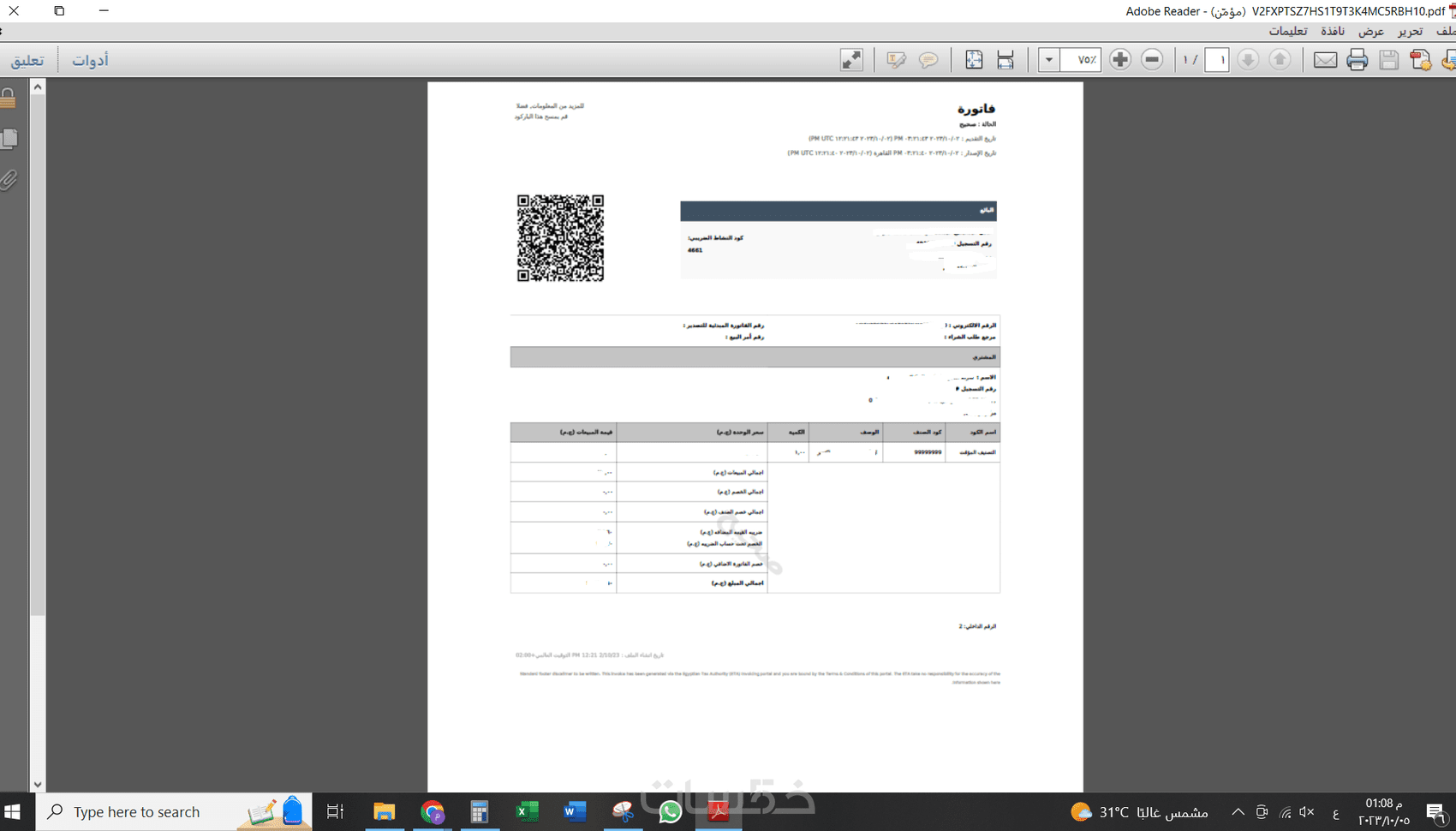
Task: Open the weather widget showing 31°C
Action: 1139,811
